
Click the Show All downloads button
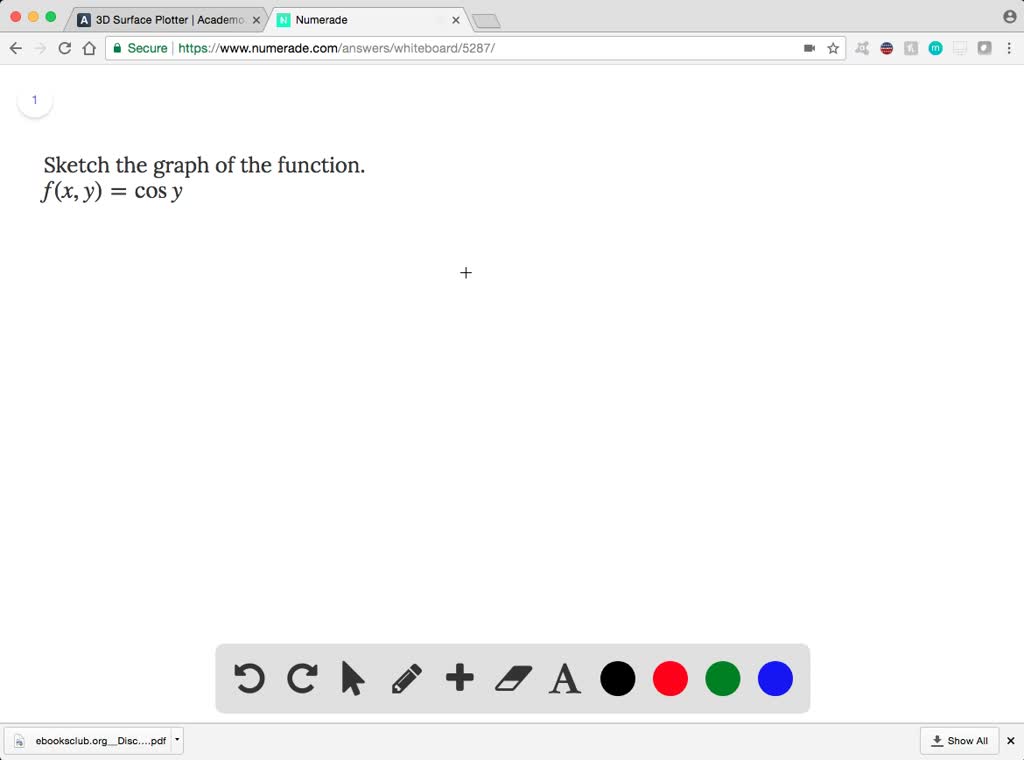[959, 740]
